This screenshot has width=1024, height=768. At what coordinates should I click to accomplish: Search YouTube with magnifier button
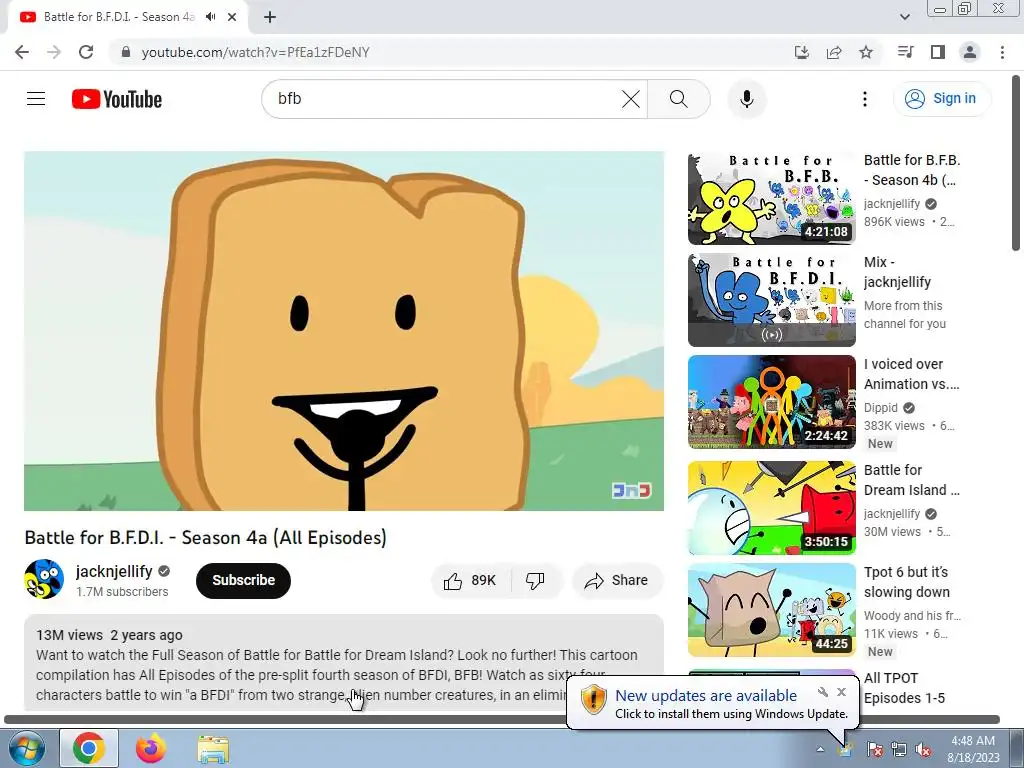679,99
